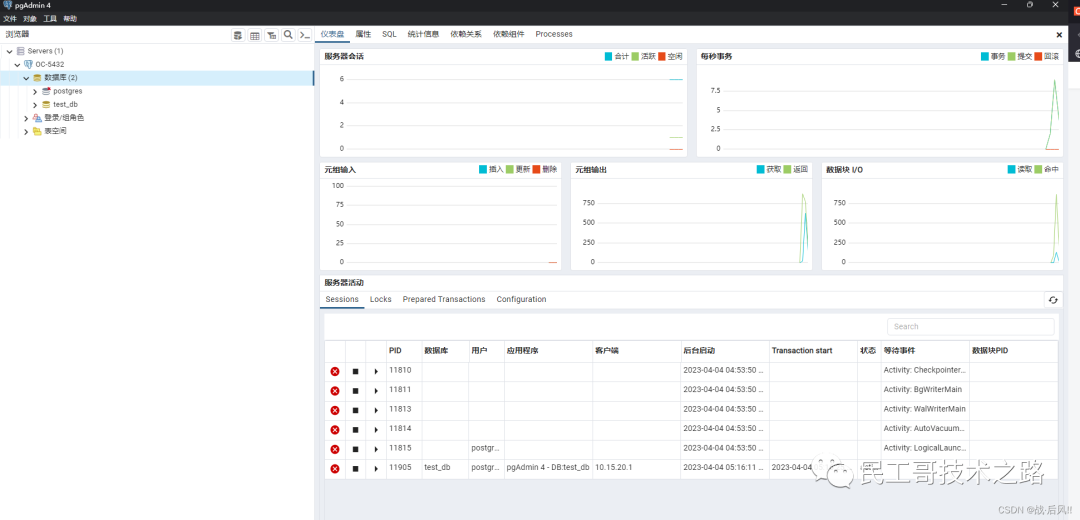Select the 'pgAdmin 4 - DB:test_db' cell

click(548, 467)
